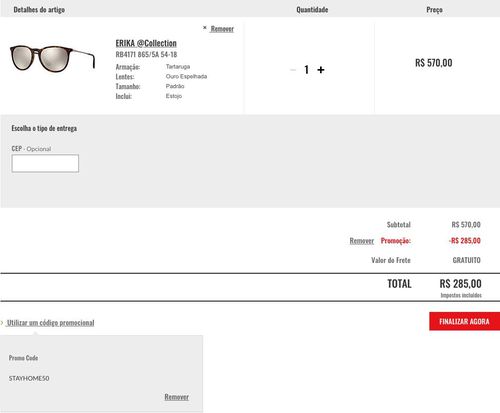Click the minus icon to decrease quantity
The image size is (500, 413).
point(293,70)
